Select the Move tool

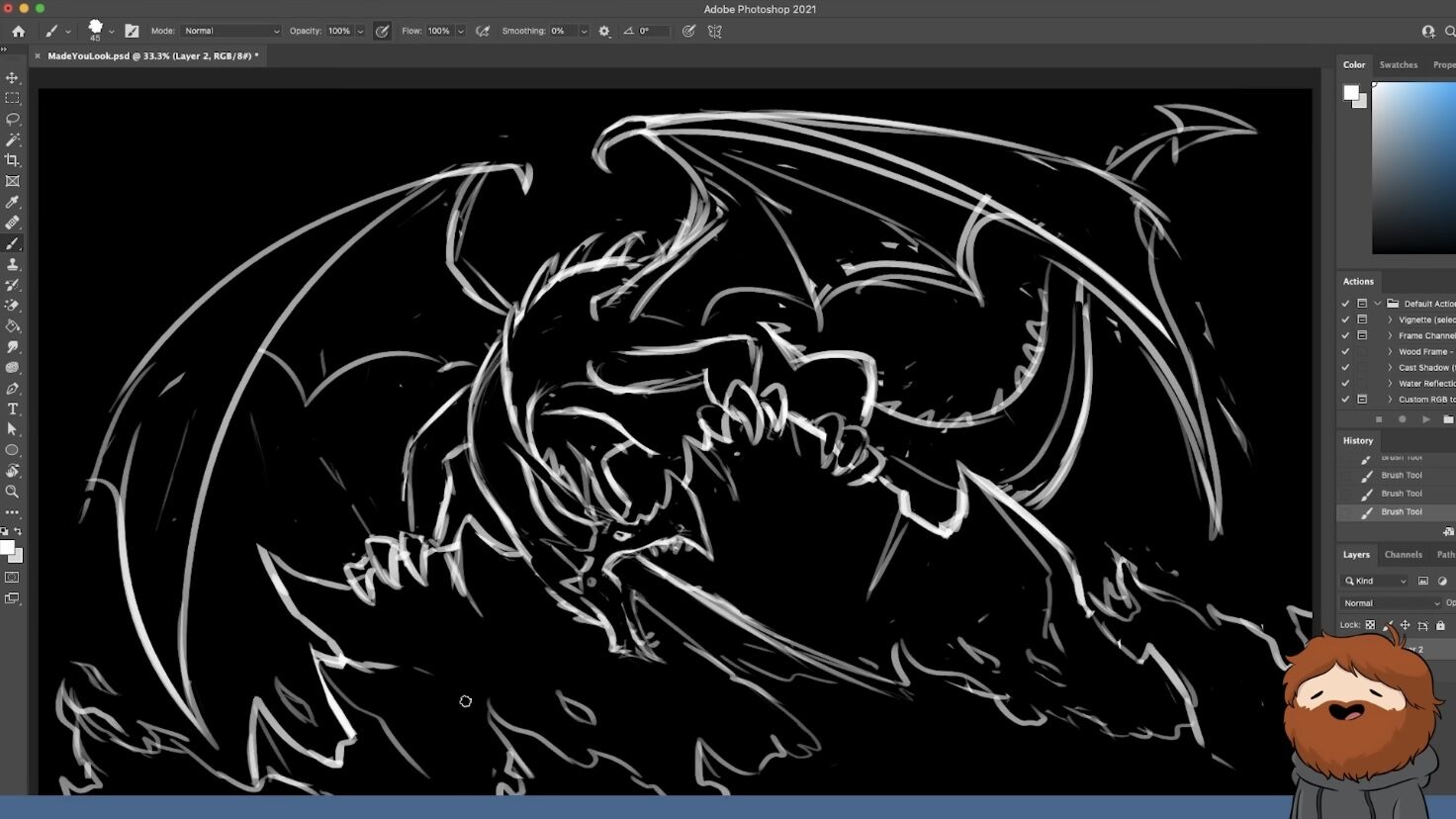click(12, 78)
